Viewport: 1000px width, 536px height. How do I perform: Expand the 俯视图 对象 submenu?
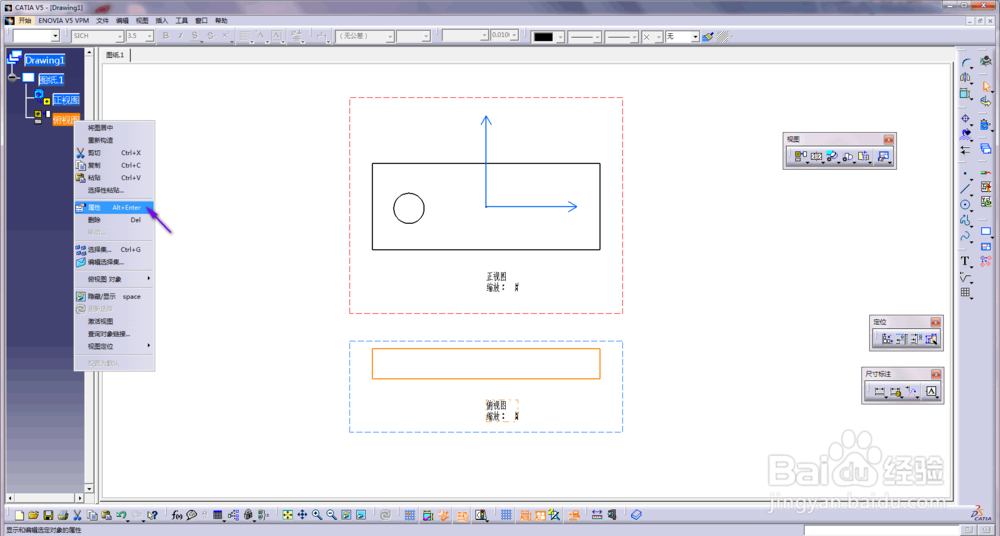point(114,279)
